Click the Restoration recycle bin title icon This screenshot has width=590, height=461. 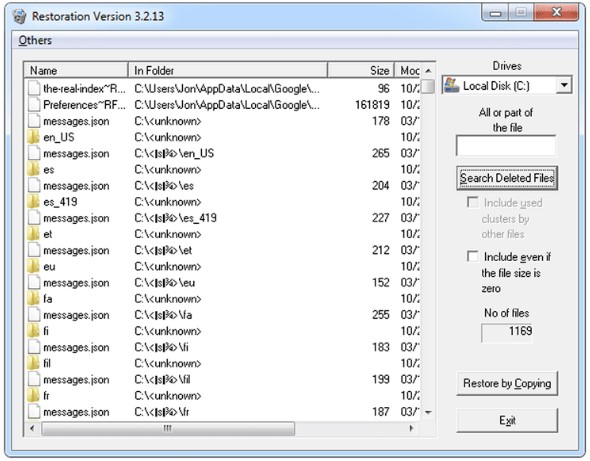pyautogui.click(x=19, y=17)
